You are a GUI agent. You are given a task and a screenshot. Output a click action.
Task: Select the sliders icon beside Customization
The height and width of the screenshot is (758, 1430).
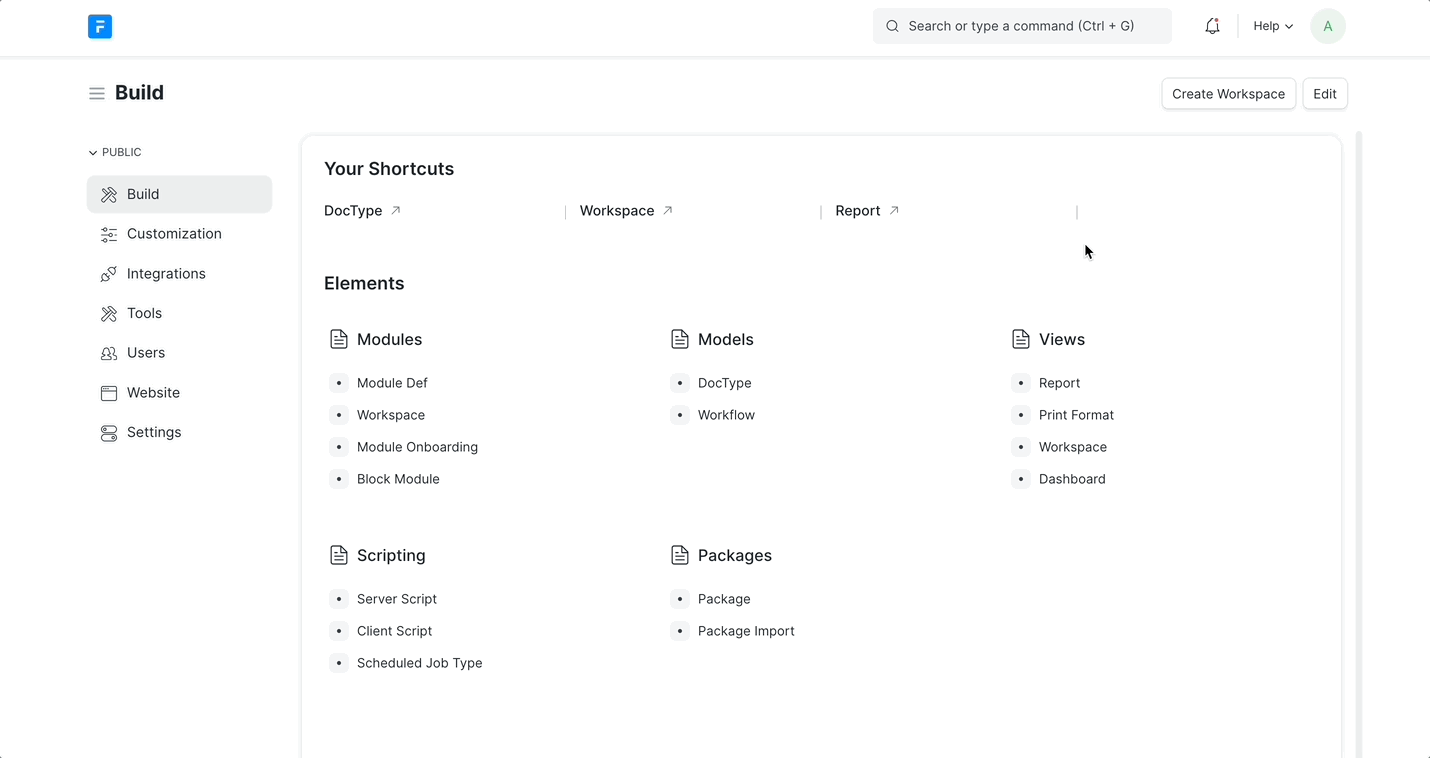108,233
